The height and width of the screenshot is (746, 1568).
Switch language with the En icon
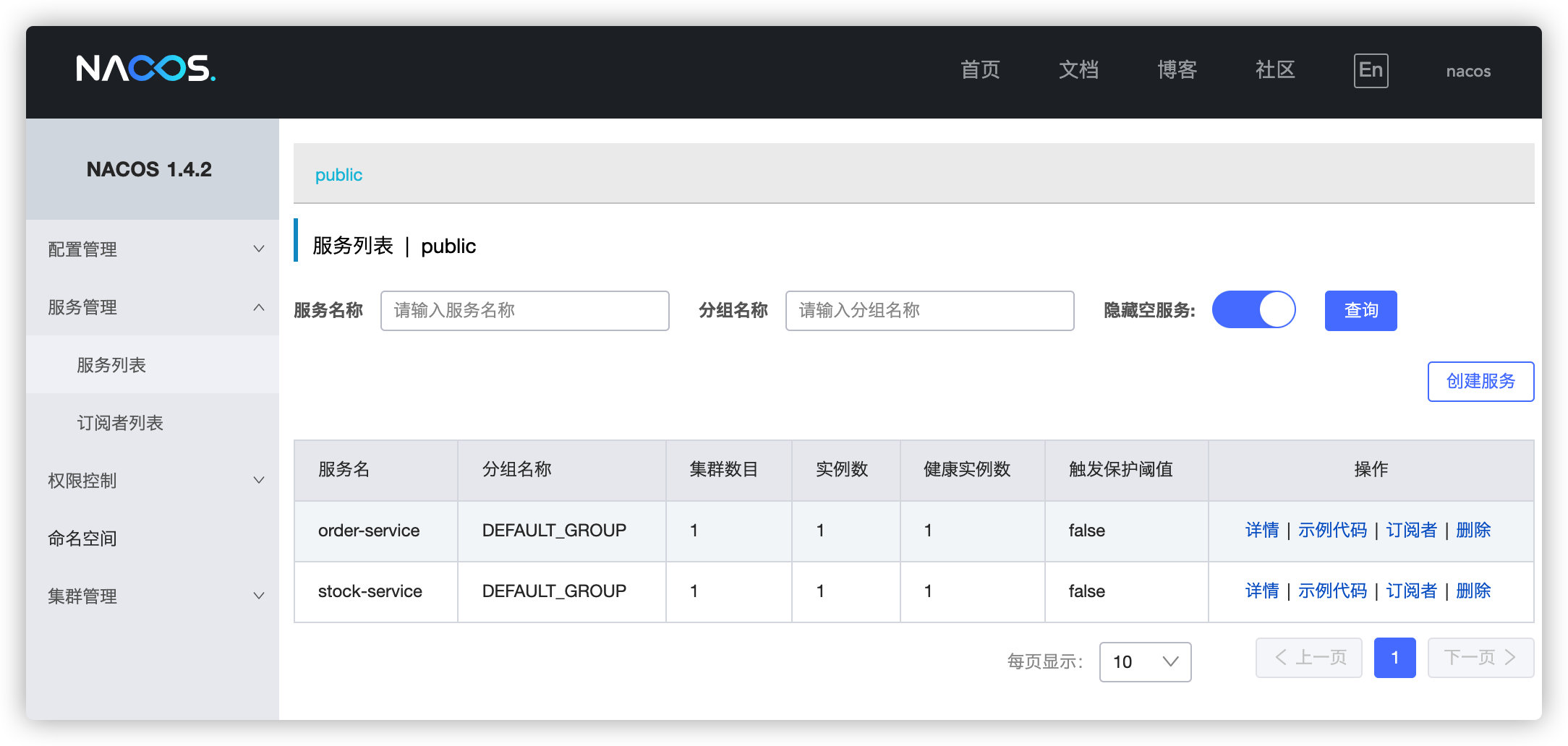1371,70
